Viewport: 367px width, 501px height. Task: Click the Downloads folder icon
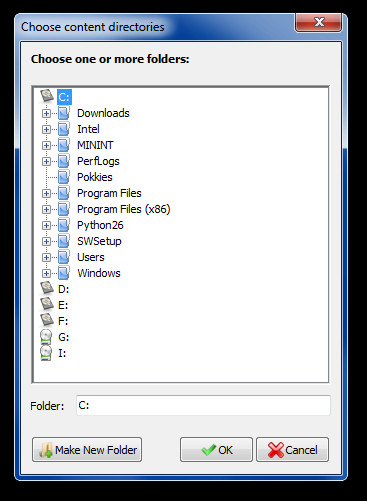[x=64, y=113]
